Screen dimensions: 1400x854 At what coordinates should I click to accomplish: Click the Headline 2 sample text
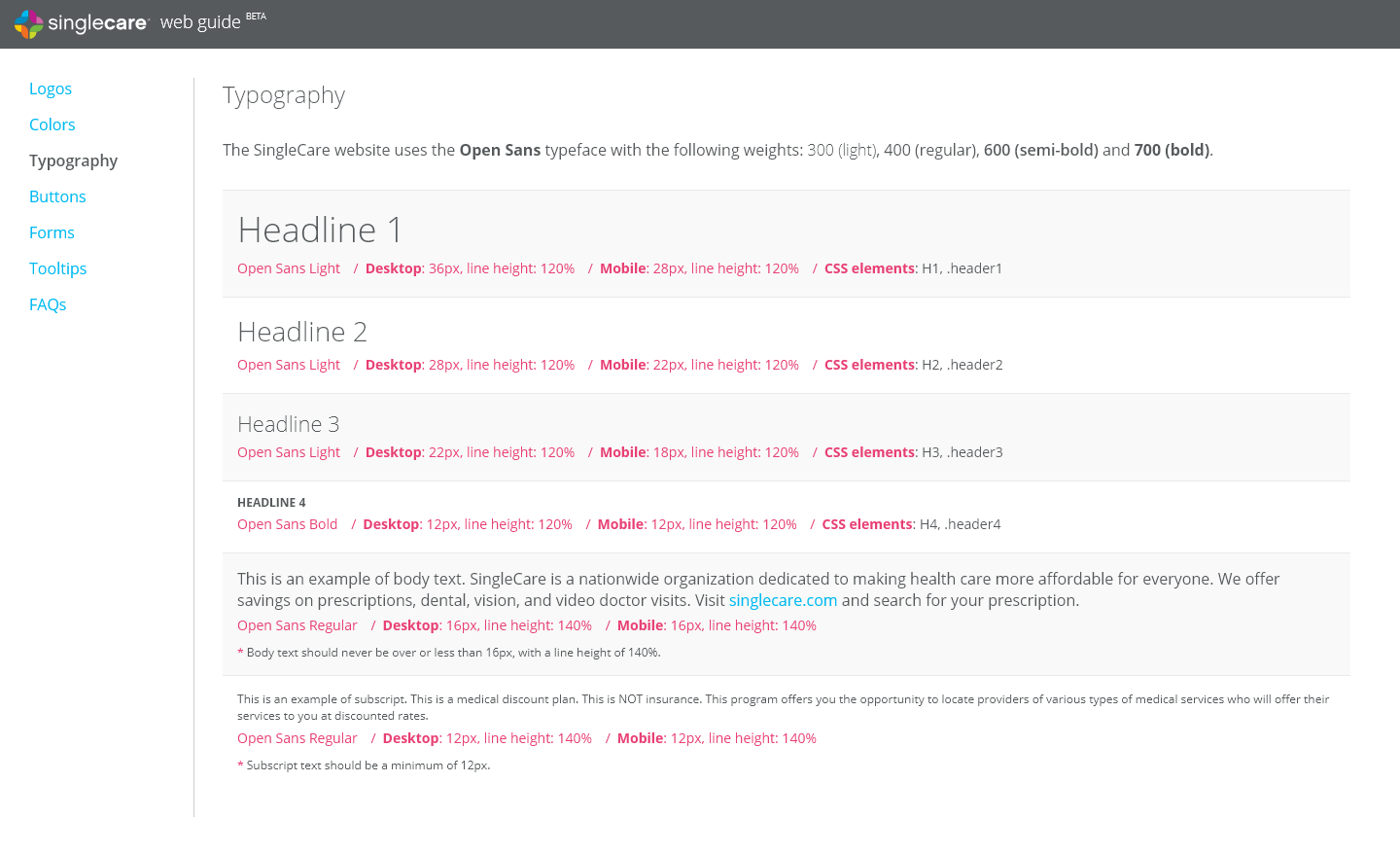[302, 332]
